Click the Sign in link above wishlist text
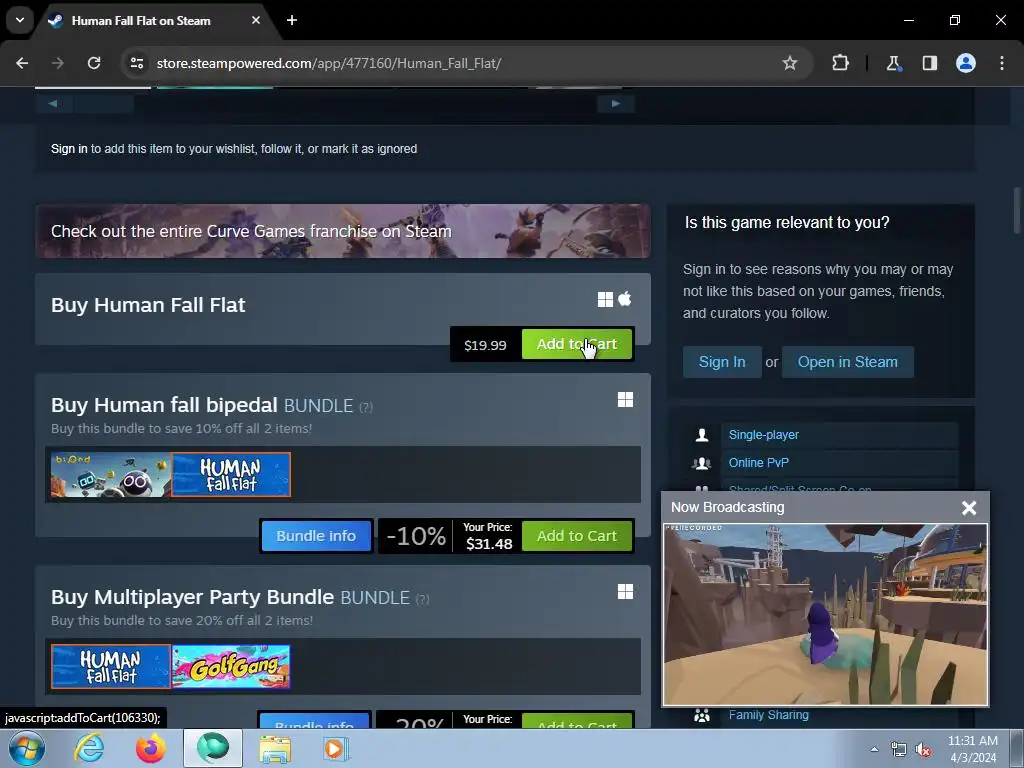 click(x=69, y=149)
